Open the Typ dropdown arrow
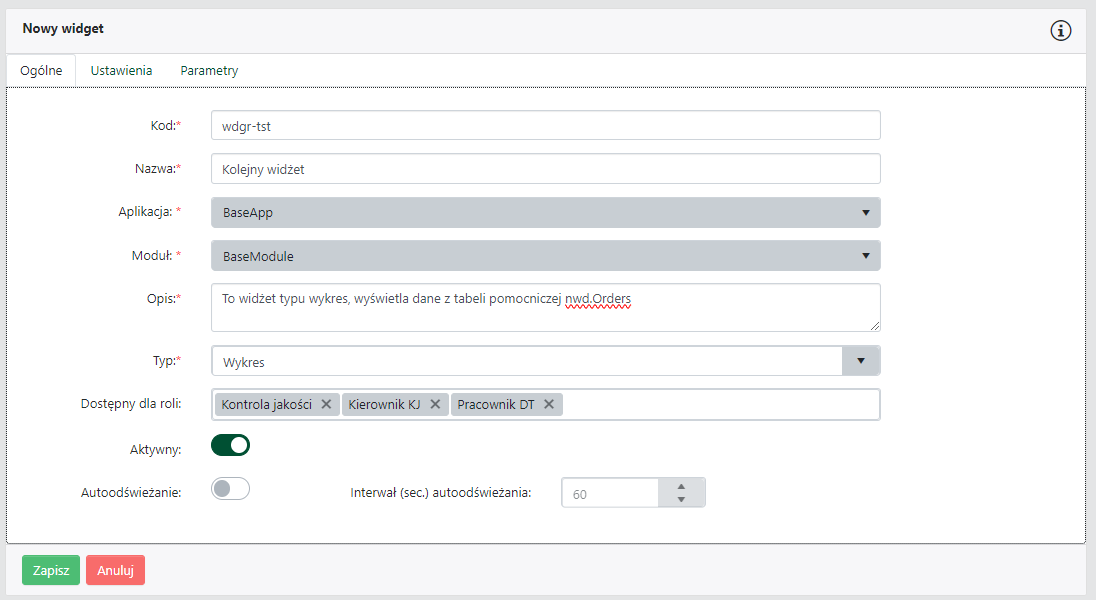1096x600 pixels. click(x=860, y=361)
